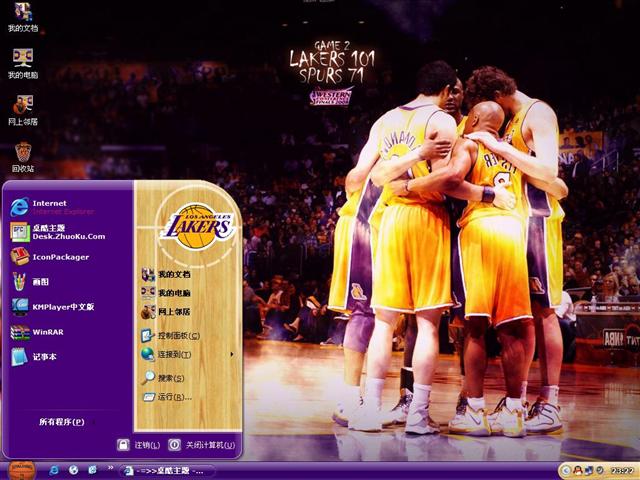This screenshot has height=480, width=640.
Task: Click the second quick launch globe icon
Action: [73, 471]
